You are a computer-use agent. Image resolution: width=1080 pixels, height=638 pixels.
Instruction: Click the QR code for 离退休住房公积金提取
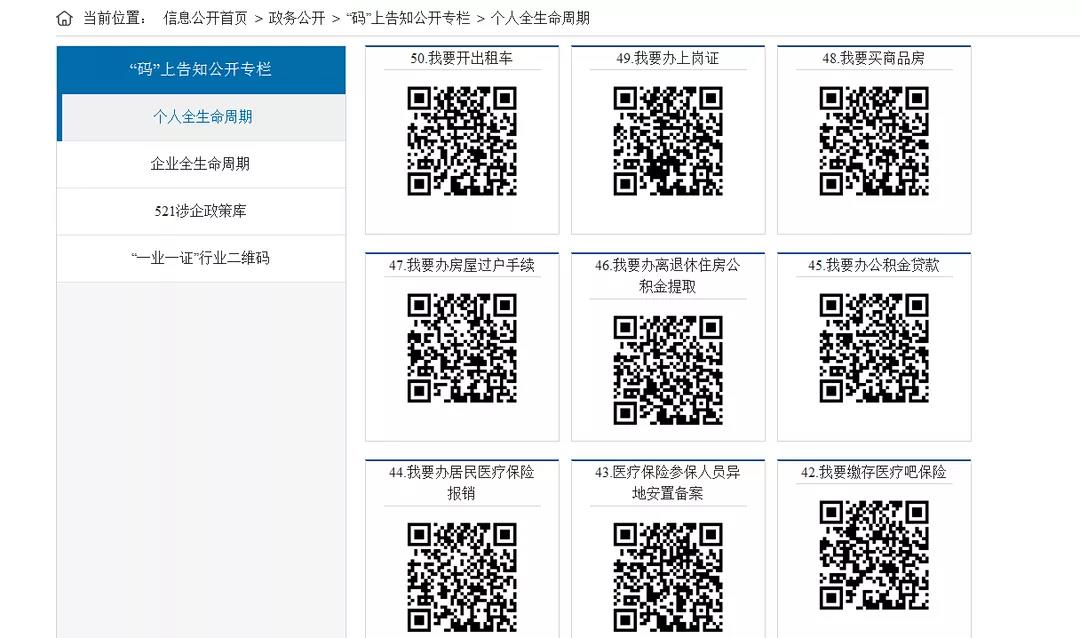668,370
